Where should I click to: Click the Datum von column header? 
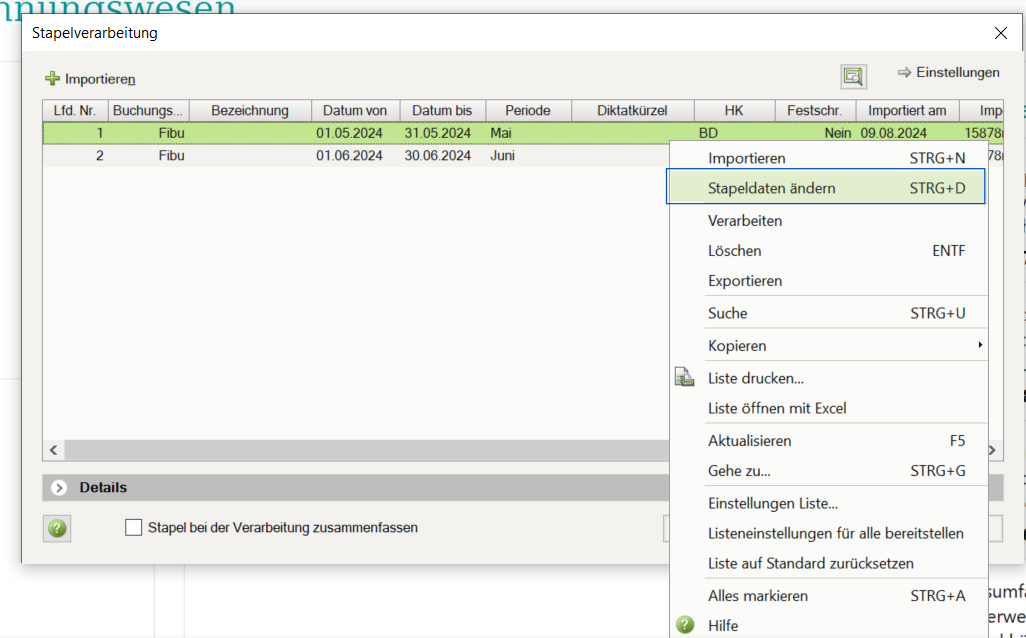click(x=356, y=110)
